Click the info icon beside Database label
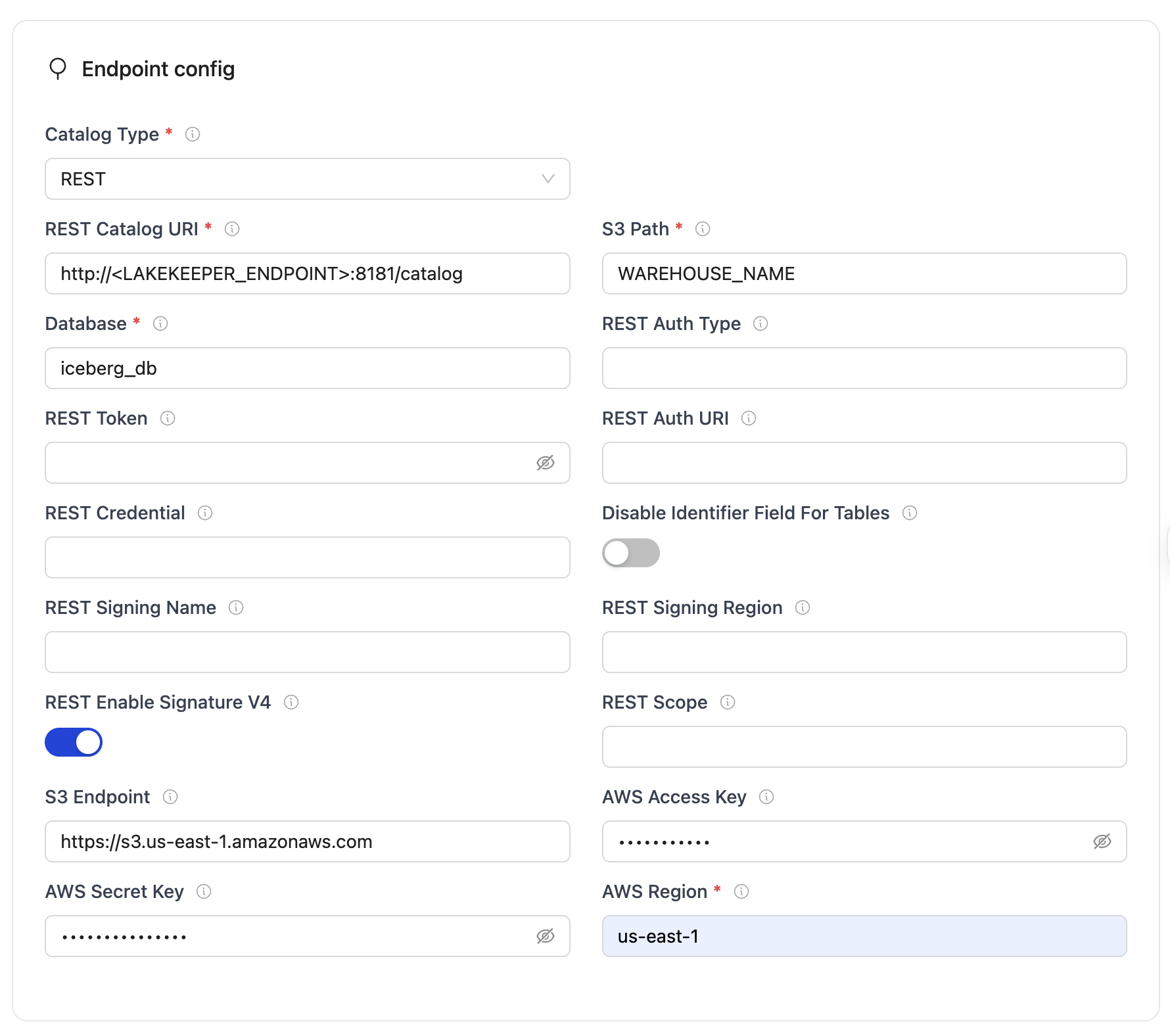1170x1036 pixels. [x=160, y=323]
